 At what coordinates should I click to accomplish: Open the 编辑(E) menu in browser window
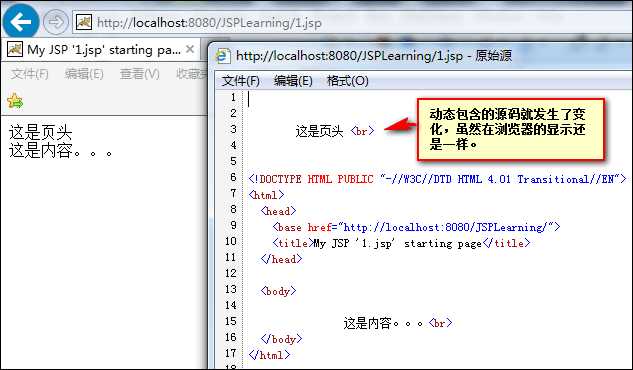[x=84, y=74]
